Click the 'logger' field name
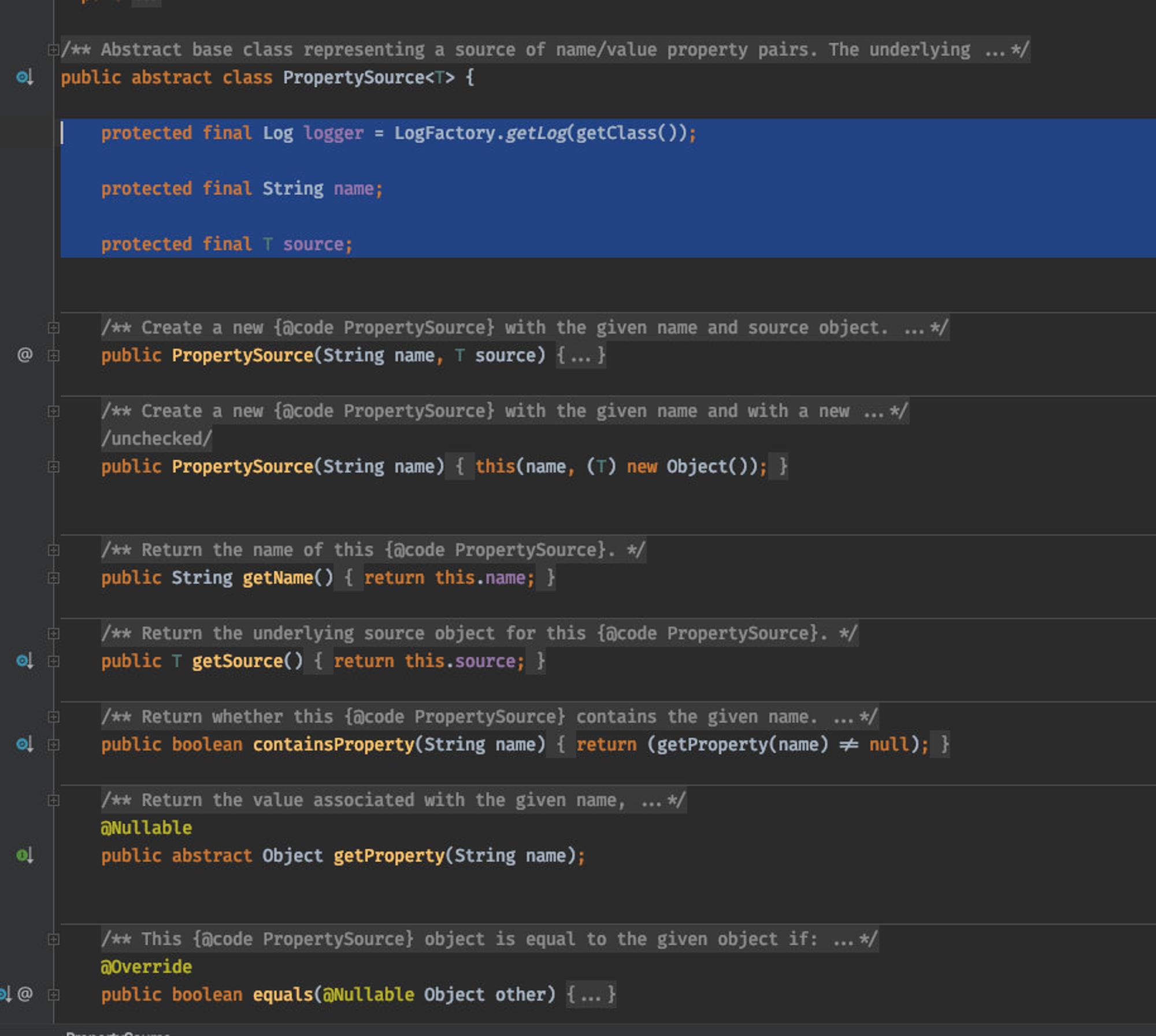The image size is (1156, 1036). (x=334, y=133)
